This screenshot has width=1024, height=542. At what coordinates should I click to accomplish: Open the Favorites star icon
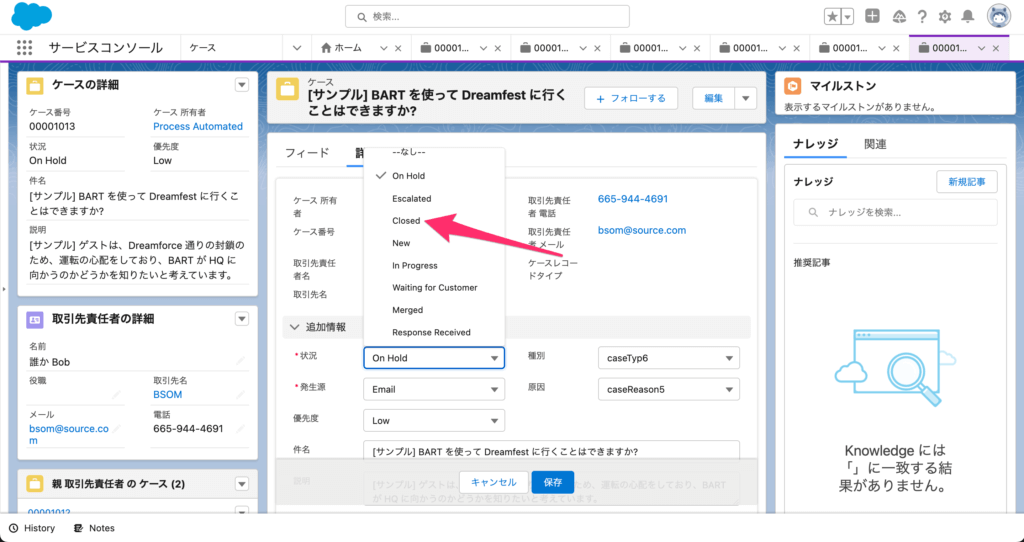click(832, 17)
